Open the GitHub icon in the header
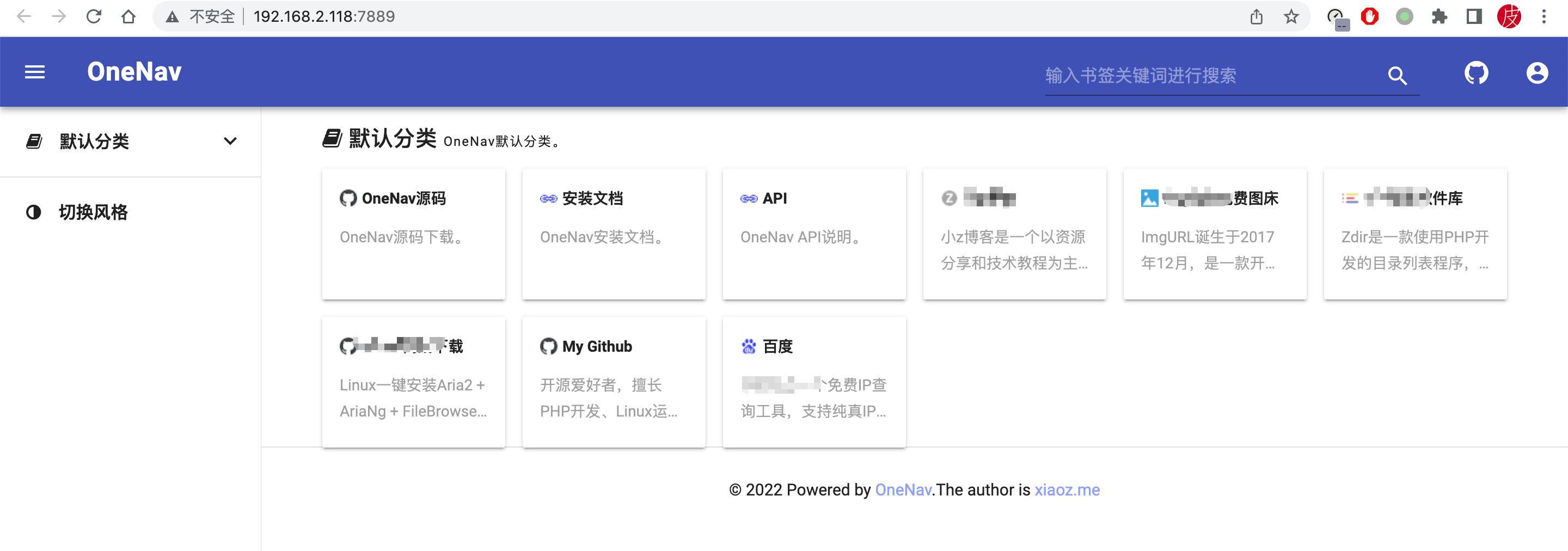The image size is (1568, 551). 1476,73
